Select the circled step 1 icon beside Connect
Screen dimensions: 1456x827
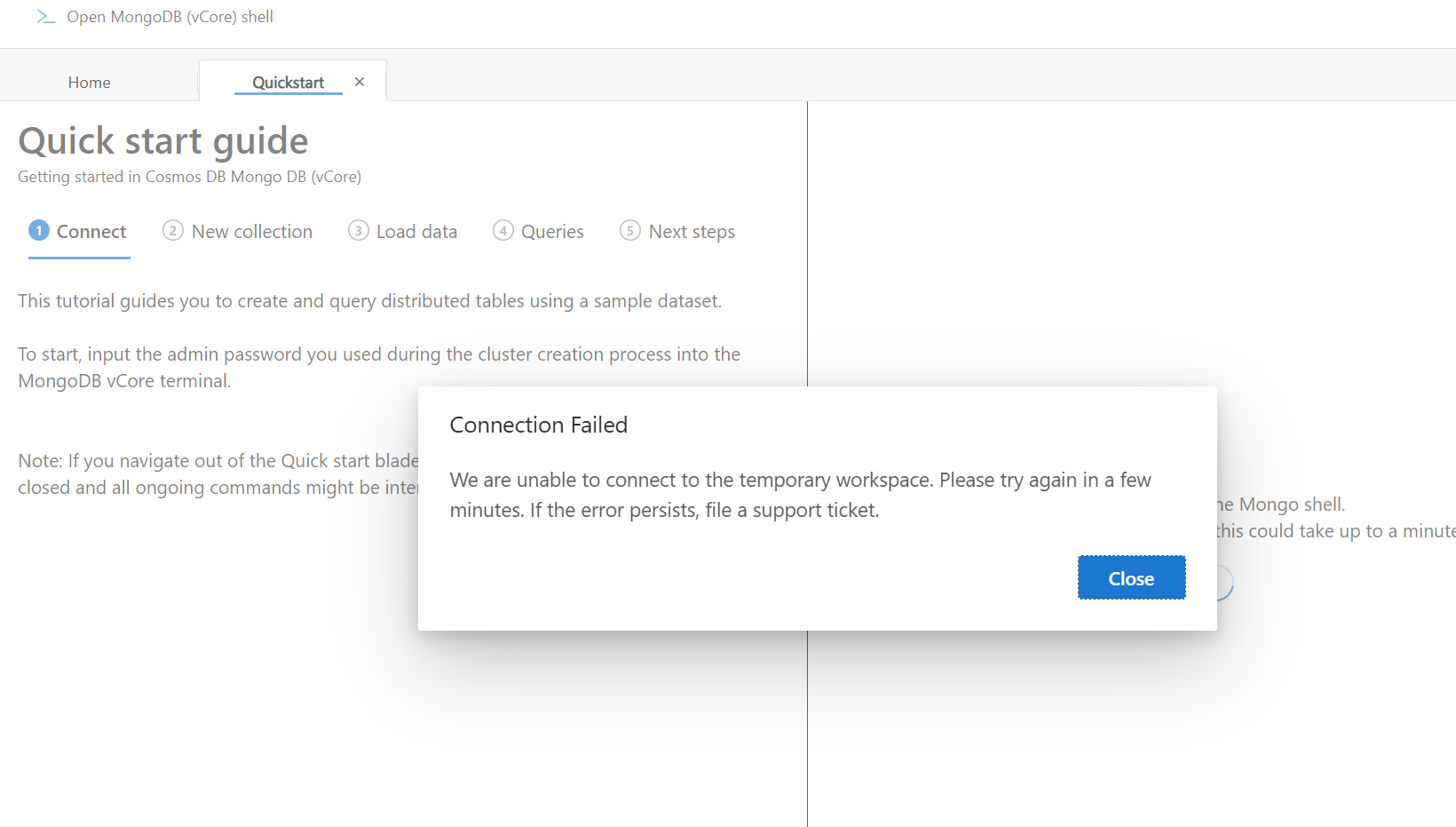(x=38, y=230)
